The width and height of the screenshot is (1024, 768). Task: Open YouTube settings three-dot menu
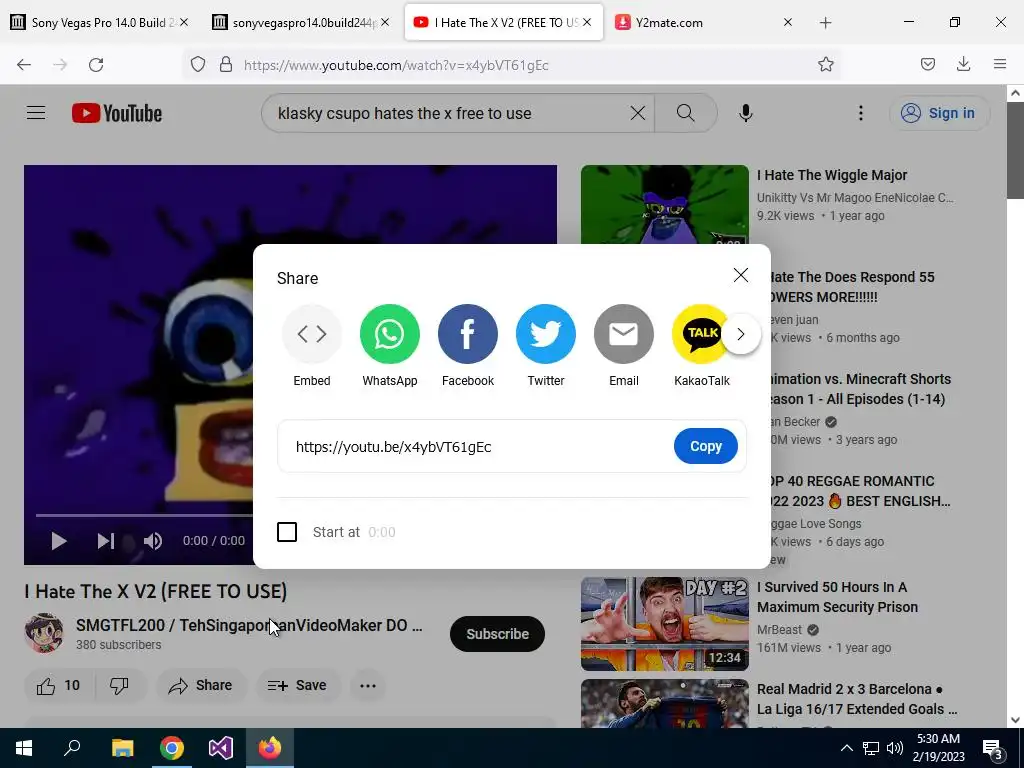coord(861,113)
